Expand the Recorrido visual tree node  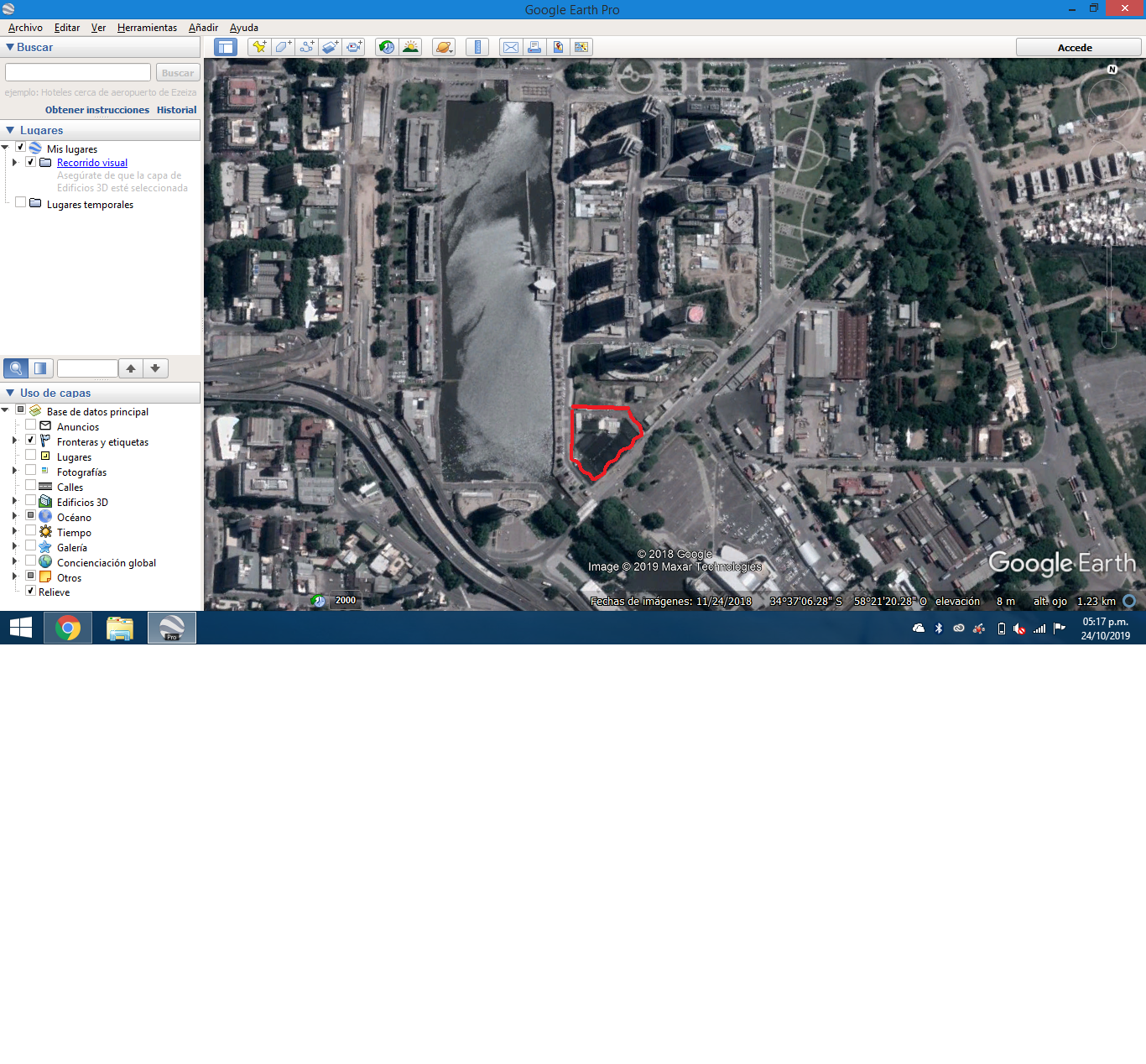14,163
